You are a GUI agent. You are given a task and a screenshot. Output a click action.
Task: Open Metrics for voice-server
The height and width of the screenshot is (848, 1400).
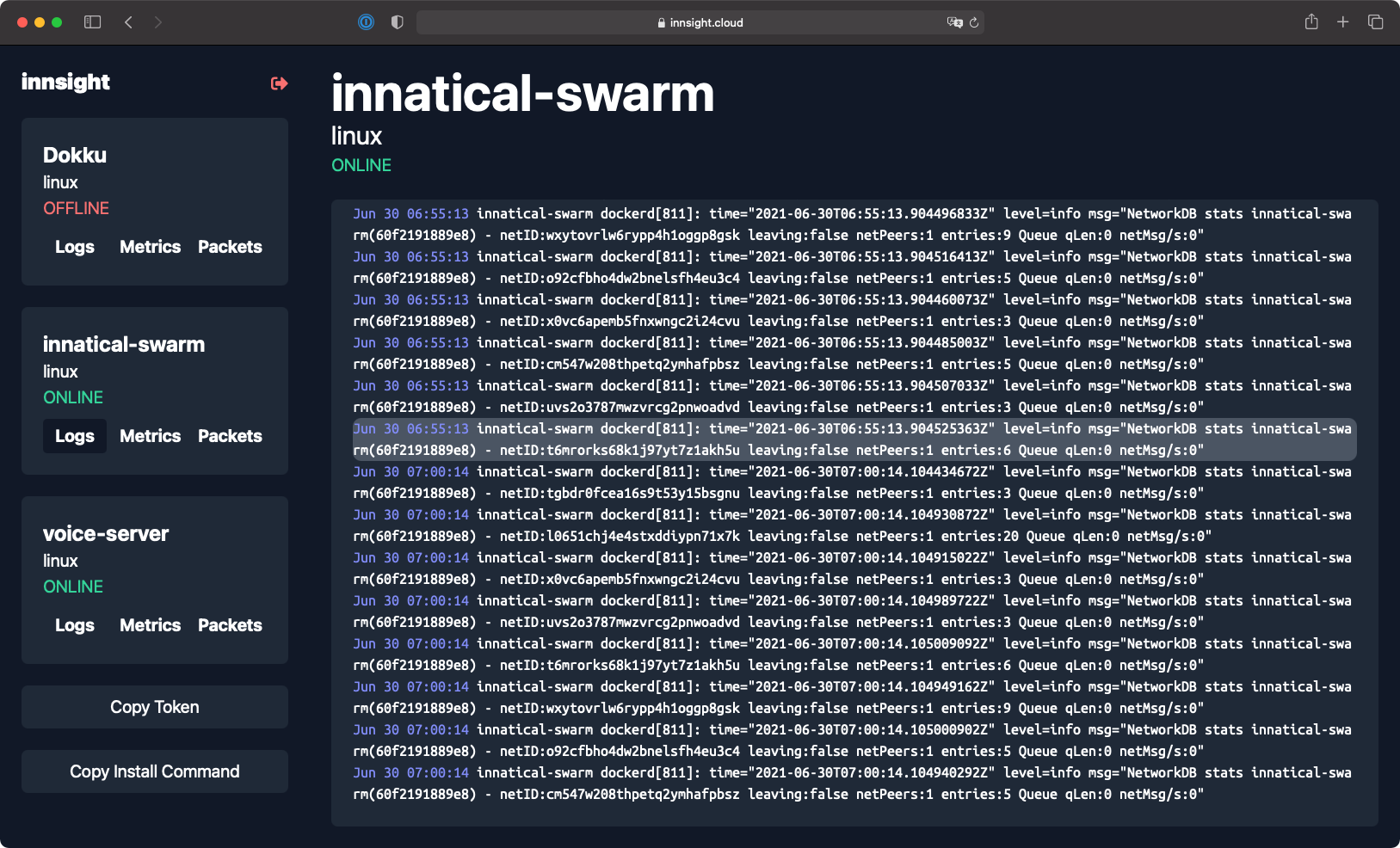[x=151, y=625]
